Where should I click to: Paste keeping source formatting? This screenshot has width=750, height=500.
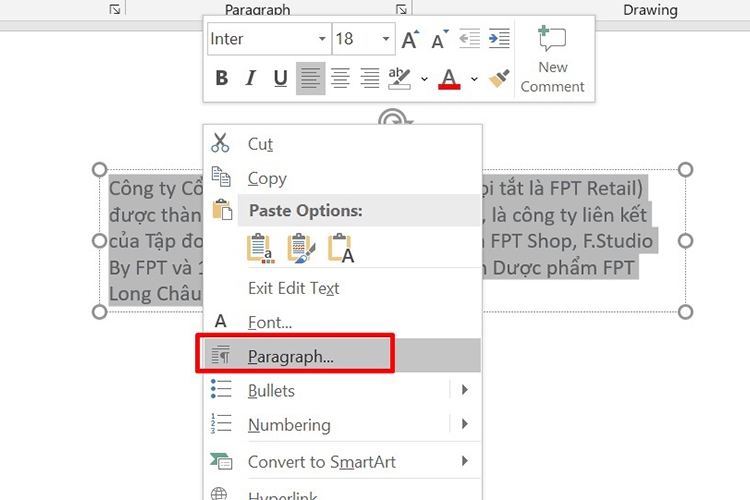300,248
